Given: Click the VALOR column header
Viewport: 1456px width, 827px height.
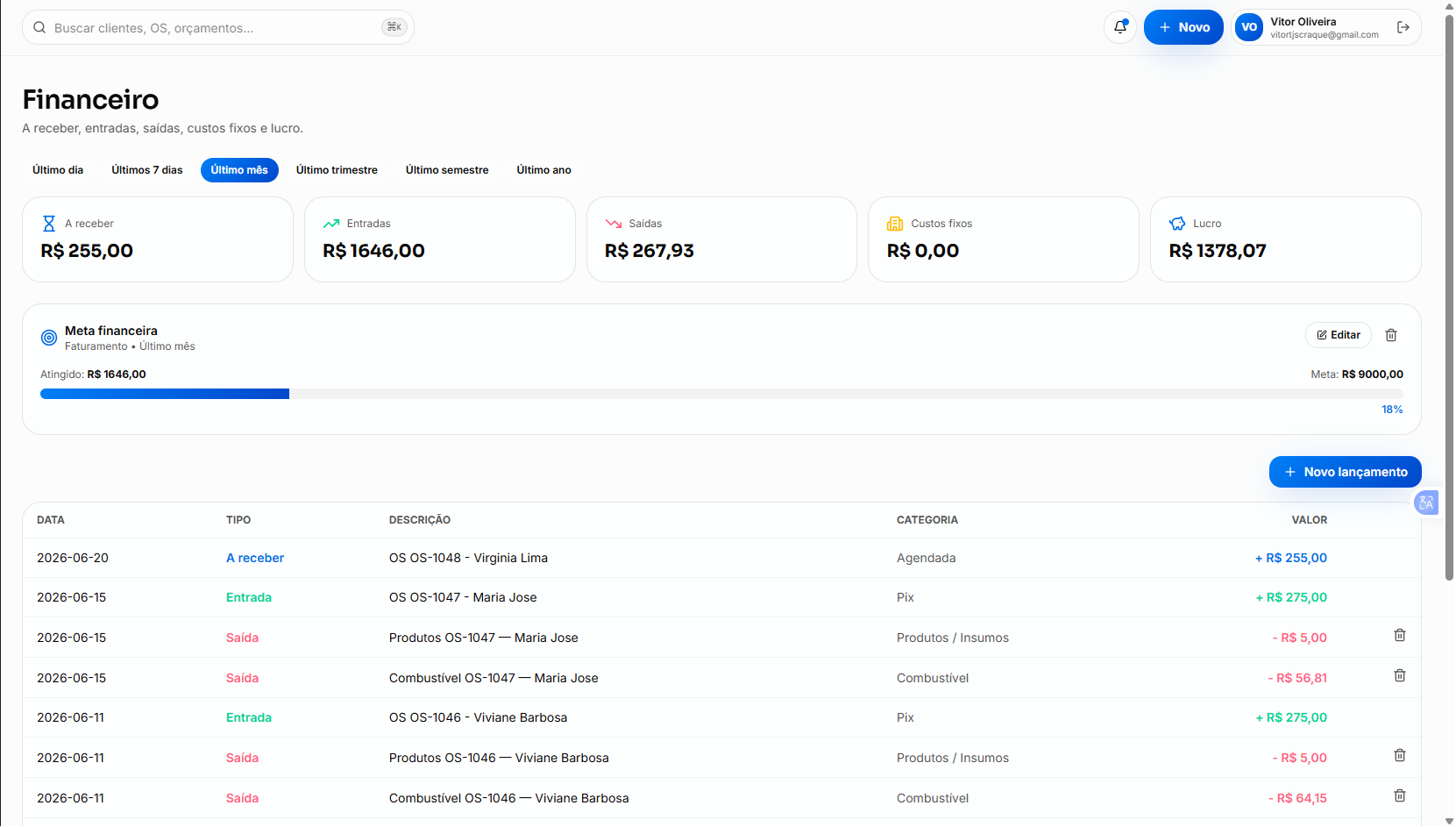Looking at the screenshot, I should pyautogui.click(x=1310, y=520).
